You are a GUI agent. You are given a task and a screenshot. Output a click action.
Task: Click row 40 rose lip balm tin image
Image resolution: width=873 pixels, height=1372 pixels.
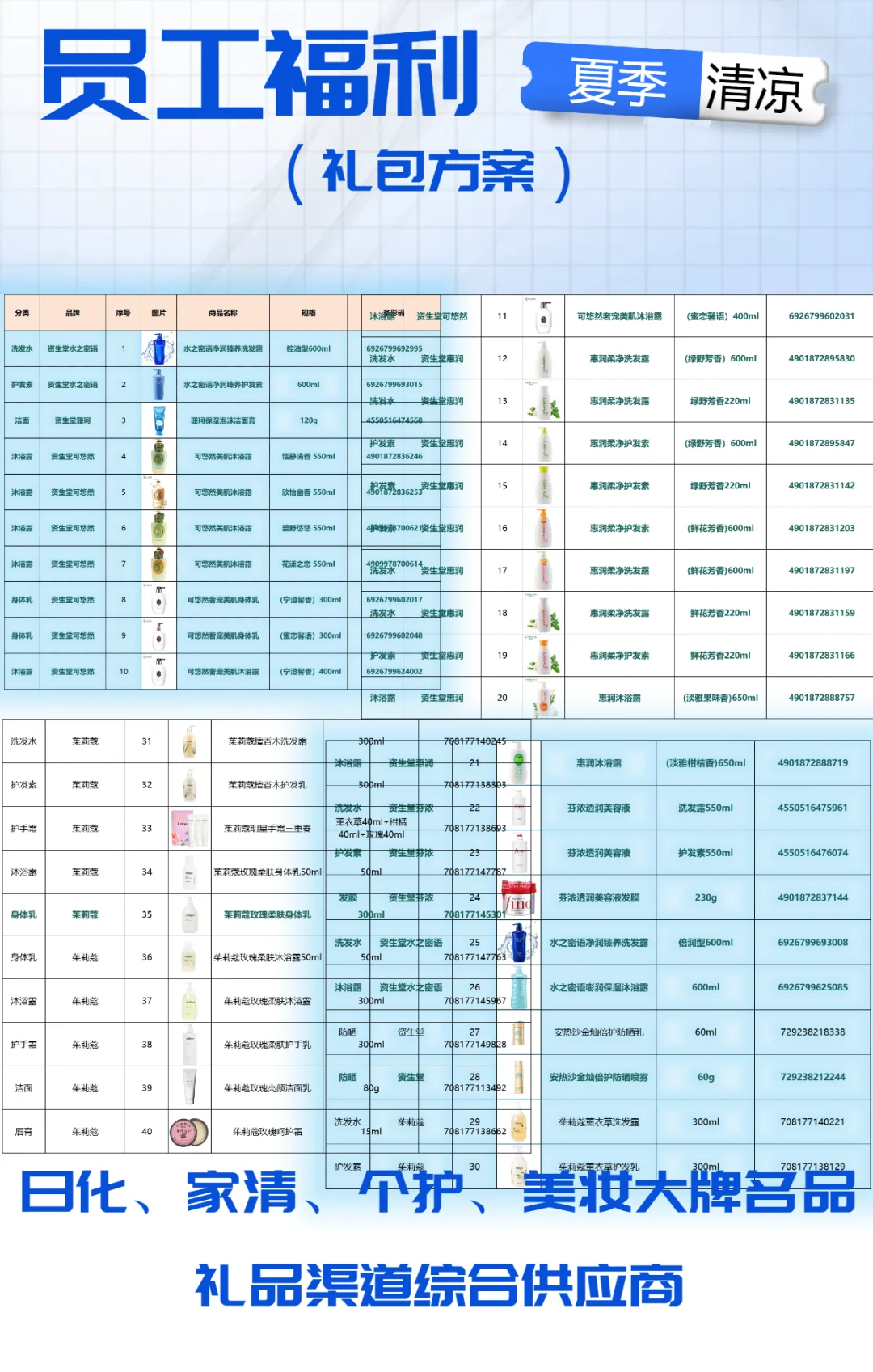point(189,1132)
